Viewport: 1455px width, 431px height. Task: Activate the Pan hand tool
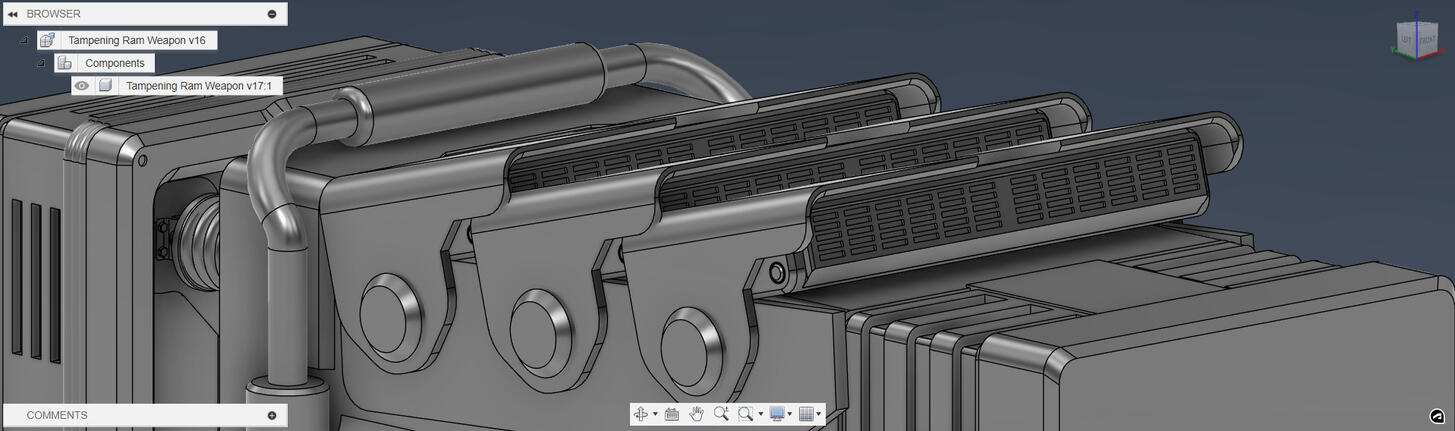click(x=696, y=414)
